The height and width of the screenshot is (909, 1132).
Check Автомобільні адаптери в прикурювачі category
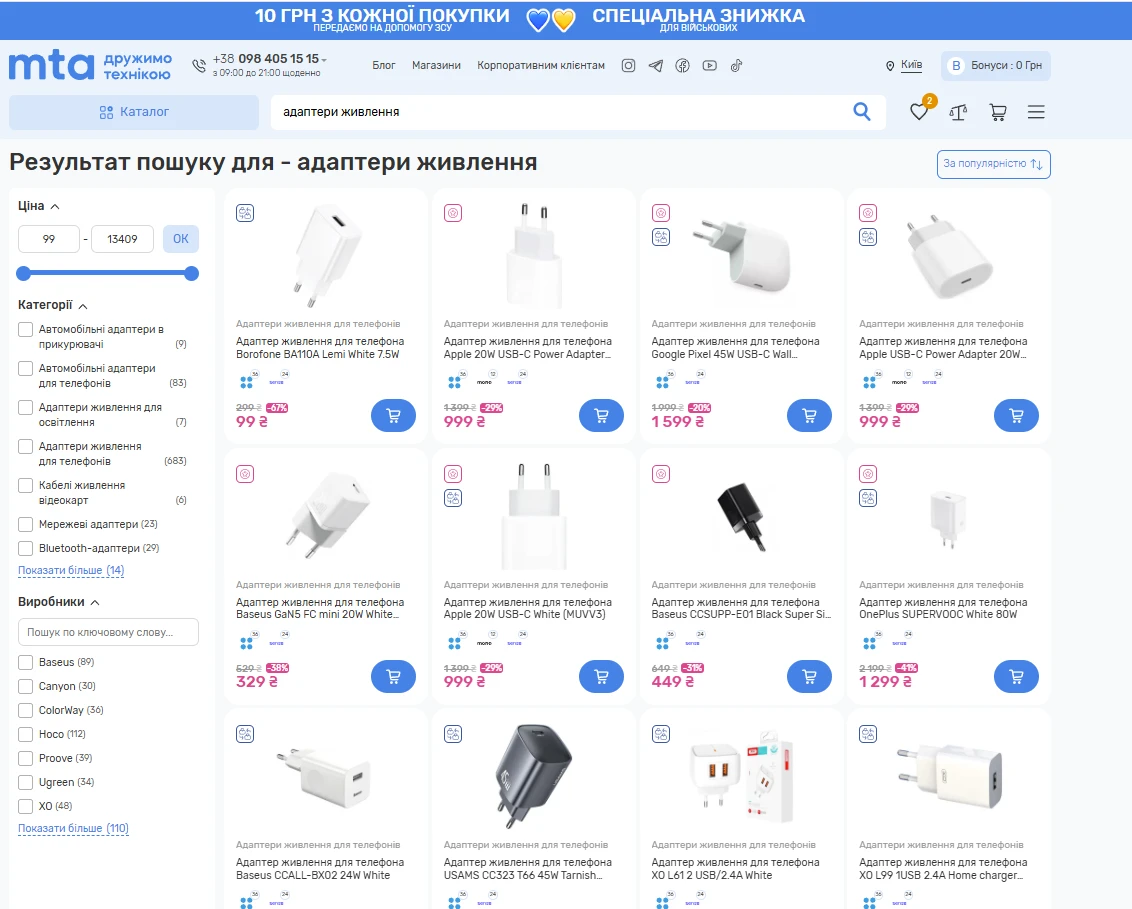coord(25,329)
